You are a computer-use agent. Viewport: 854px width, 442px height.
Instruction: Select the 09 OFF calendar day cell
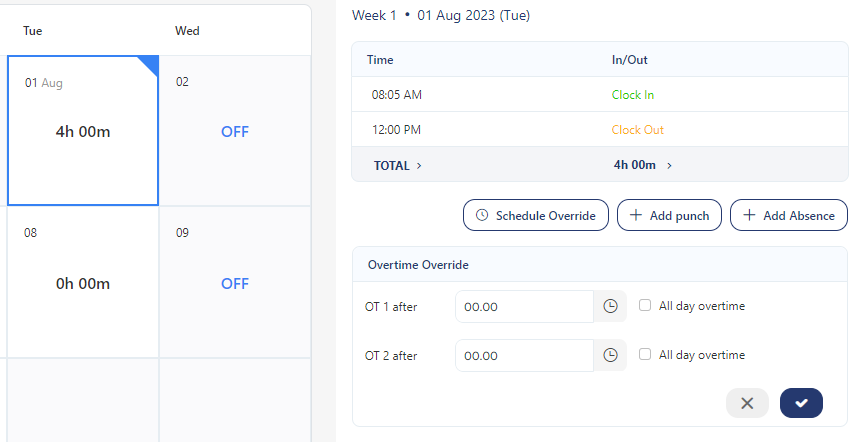click(234, 283)
